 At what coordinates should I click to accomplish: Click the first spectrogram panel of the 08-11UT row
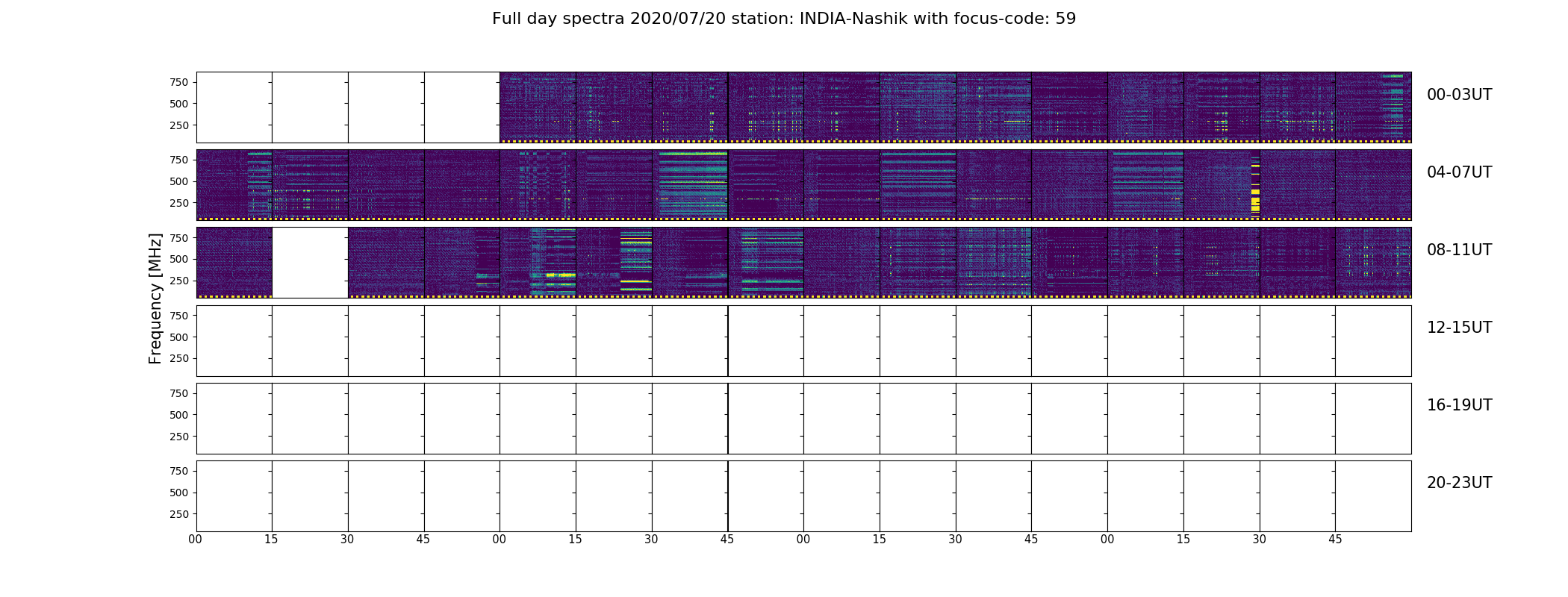pyautogui.click(x=234, y=263)
